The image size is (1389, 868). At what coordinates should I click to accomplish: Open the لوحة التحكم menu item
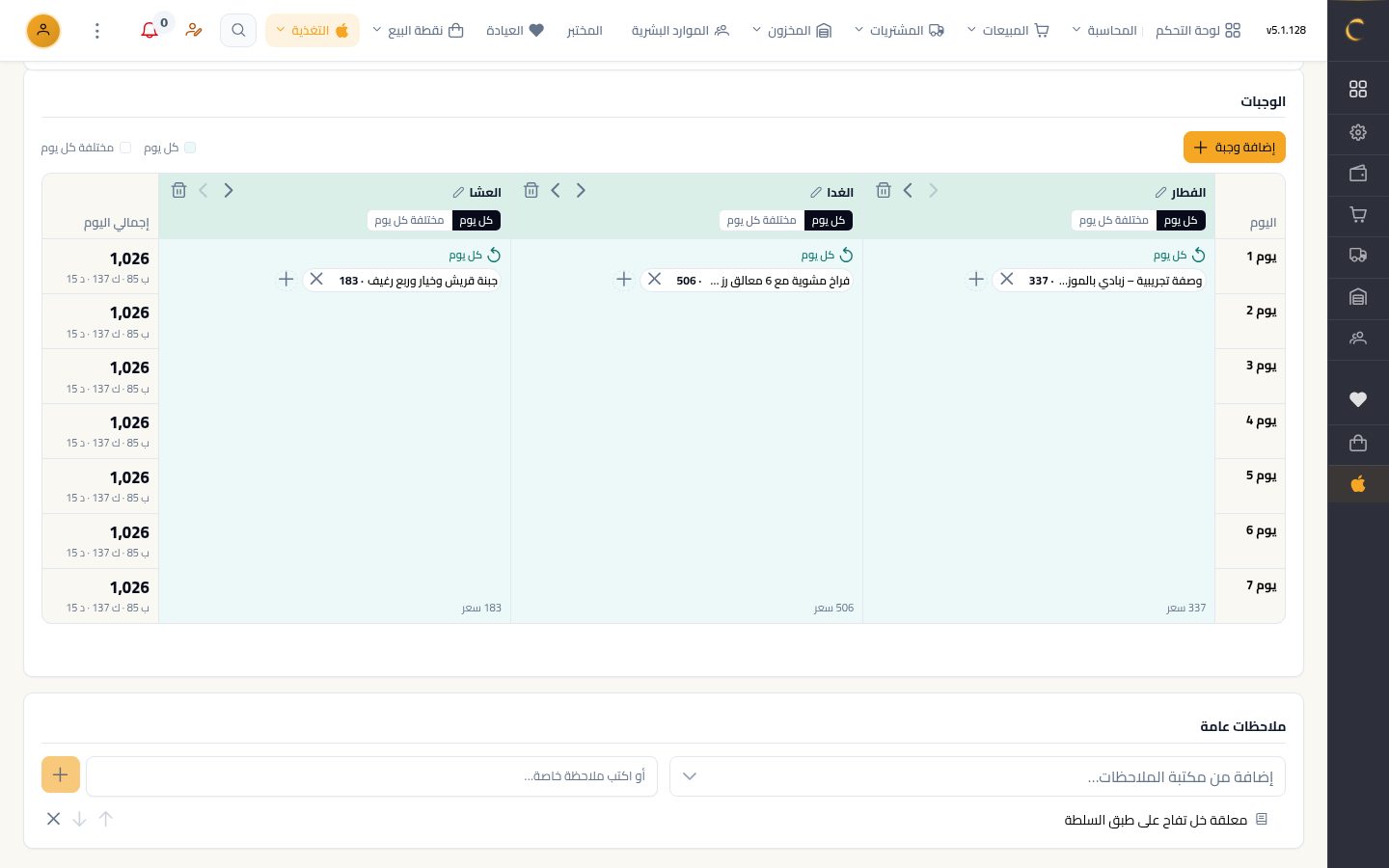click(x=1198, y=31)
